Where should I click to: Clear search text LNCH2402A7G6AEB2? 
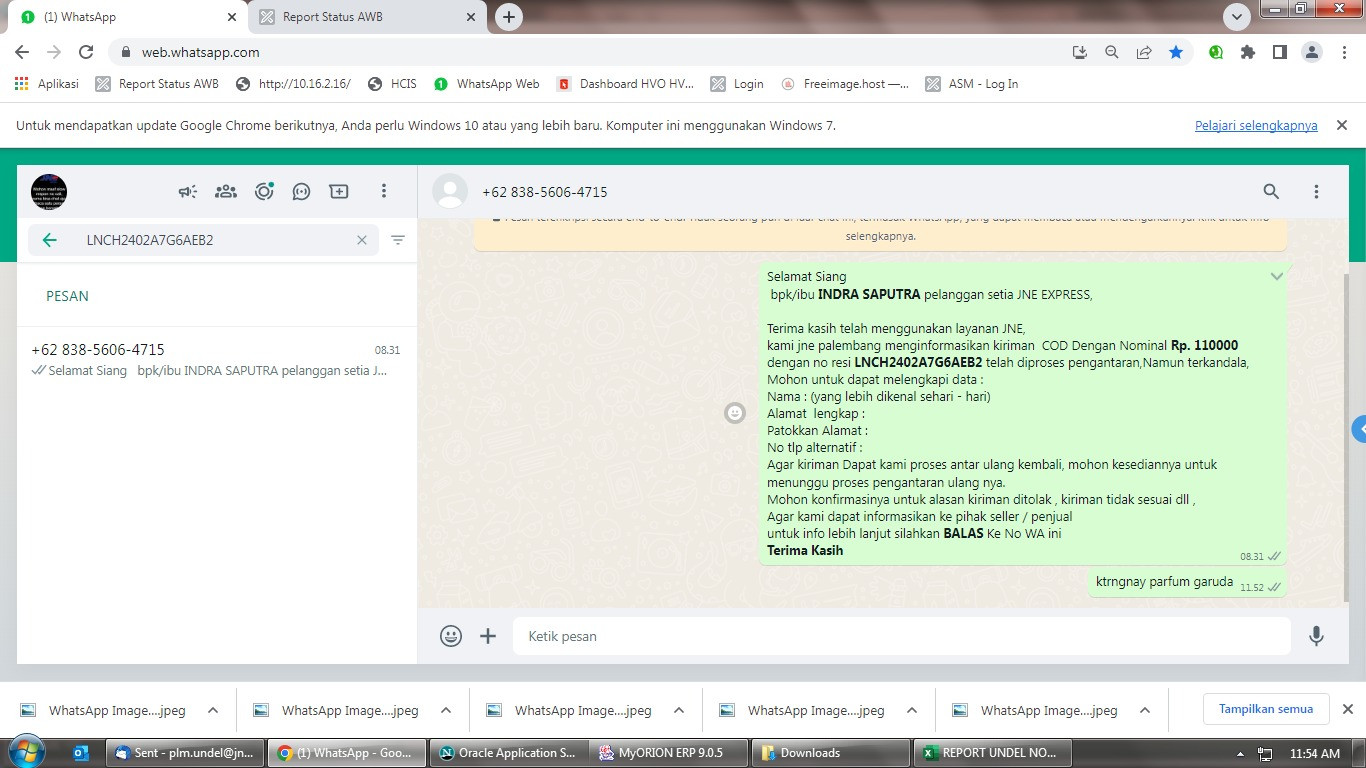(362, 240)
